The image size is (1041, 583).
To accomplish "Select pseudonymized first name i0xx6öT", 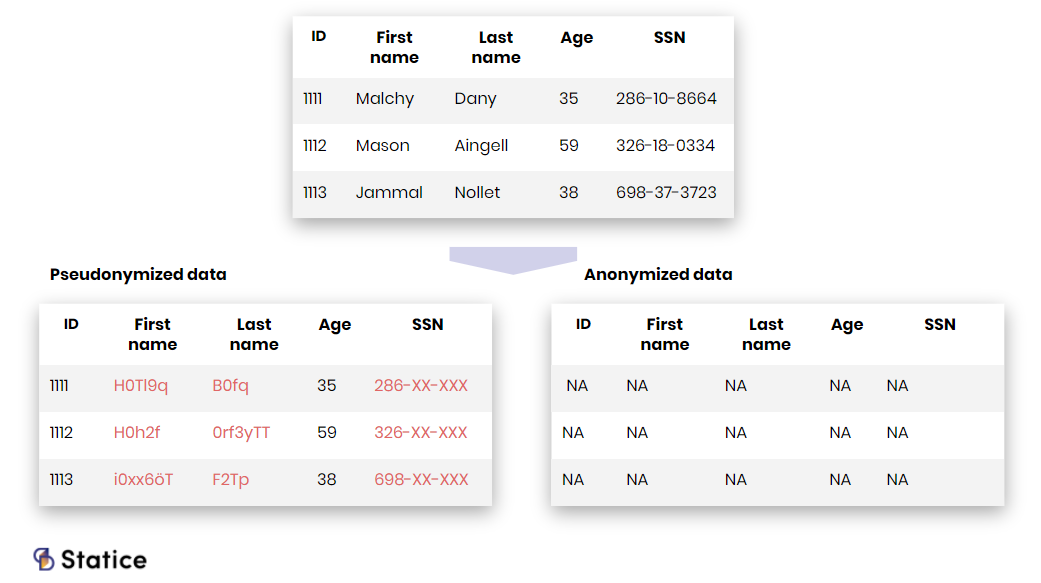I will pyautogui.click(x=143, y=479).
